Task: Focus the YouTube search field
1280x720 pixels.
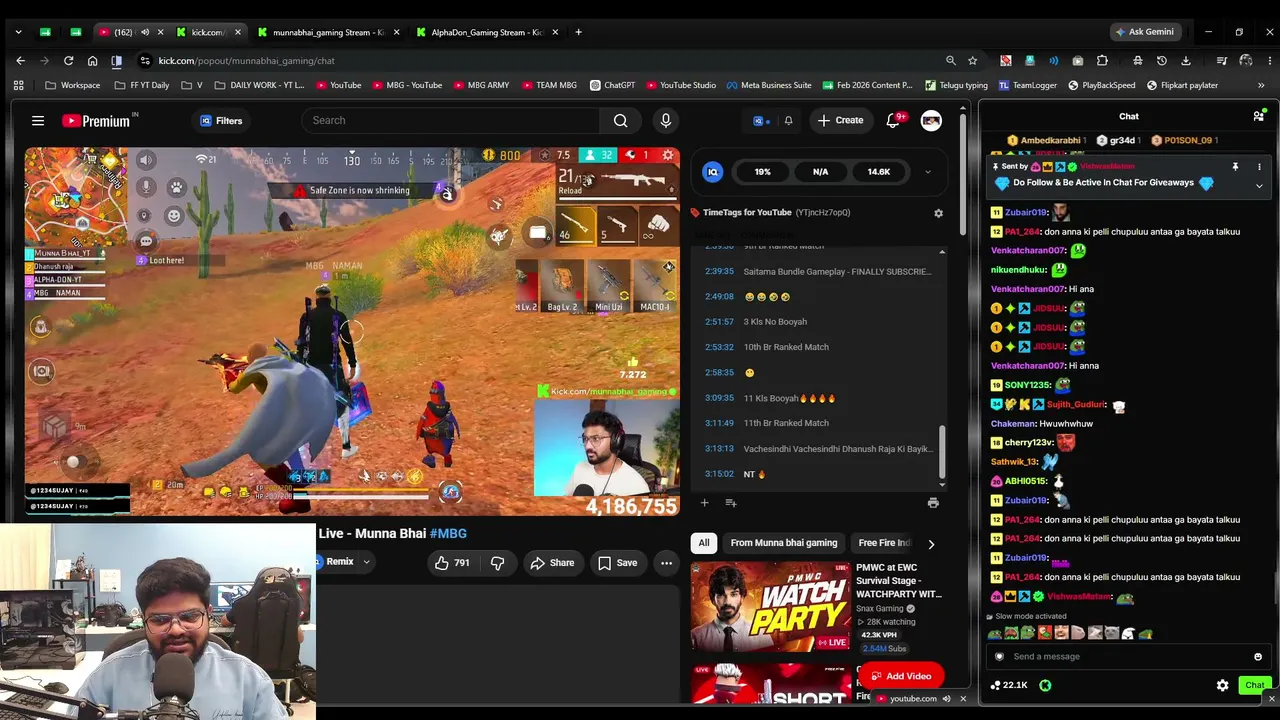Action: (x=451, y=121)
